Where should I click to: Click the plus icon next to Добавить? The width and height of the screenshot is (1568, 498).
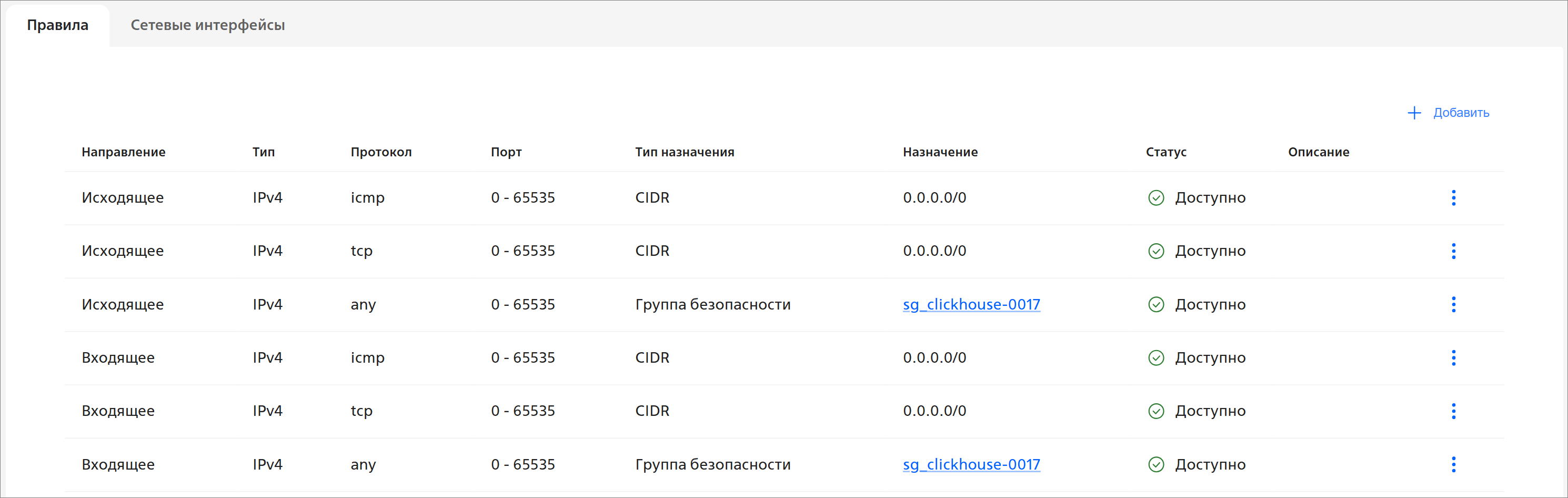pos(1414,113)
